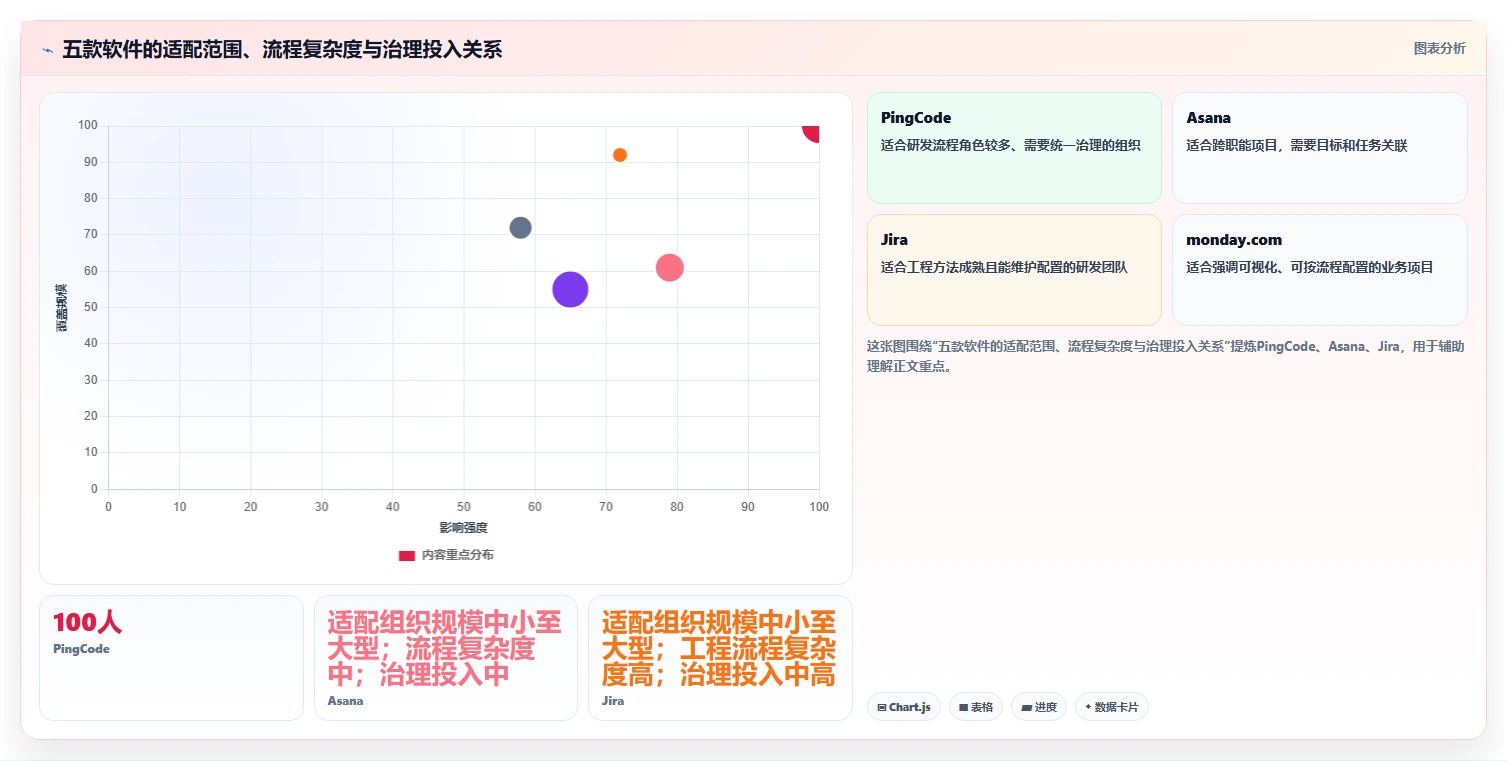Click the icon inside the 表格 tag

tap(963, 708)
